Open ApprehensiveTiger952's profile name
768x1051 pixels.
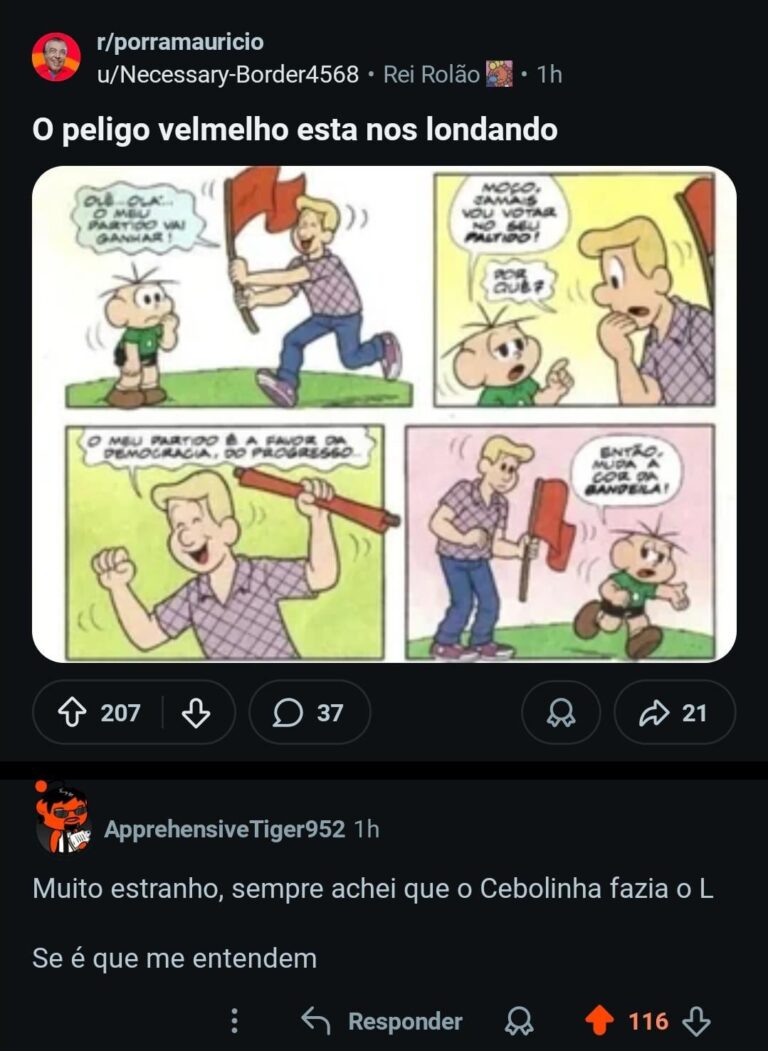click(224, 829)
